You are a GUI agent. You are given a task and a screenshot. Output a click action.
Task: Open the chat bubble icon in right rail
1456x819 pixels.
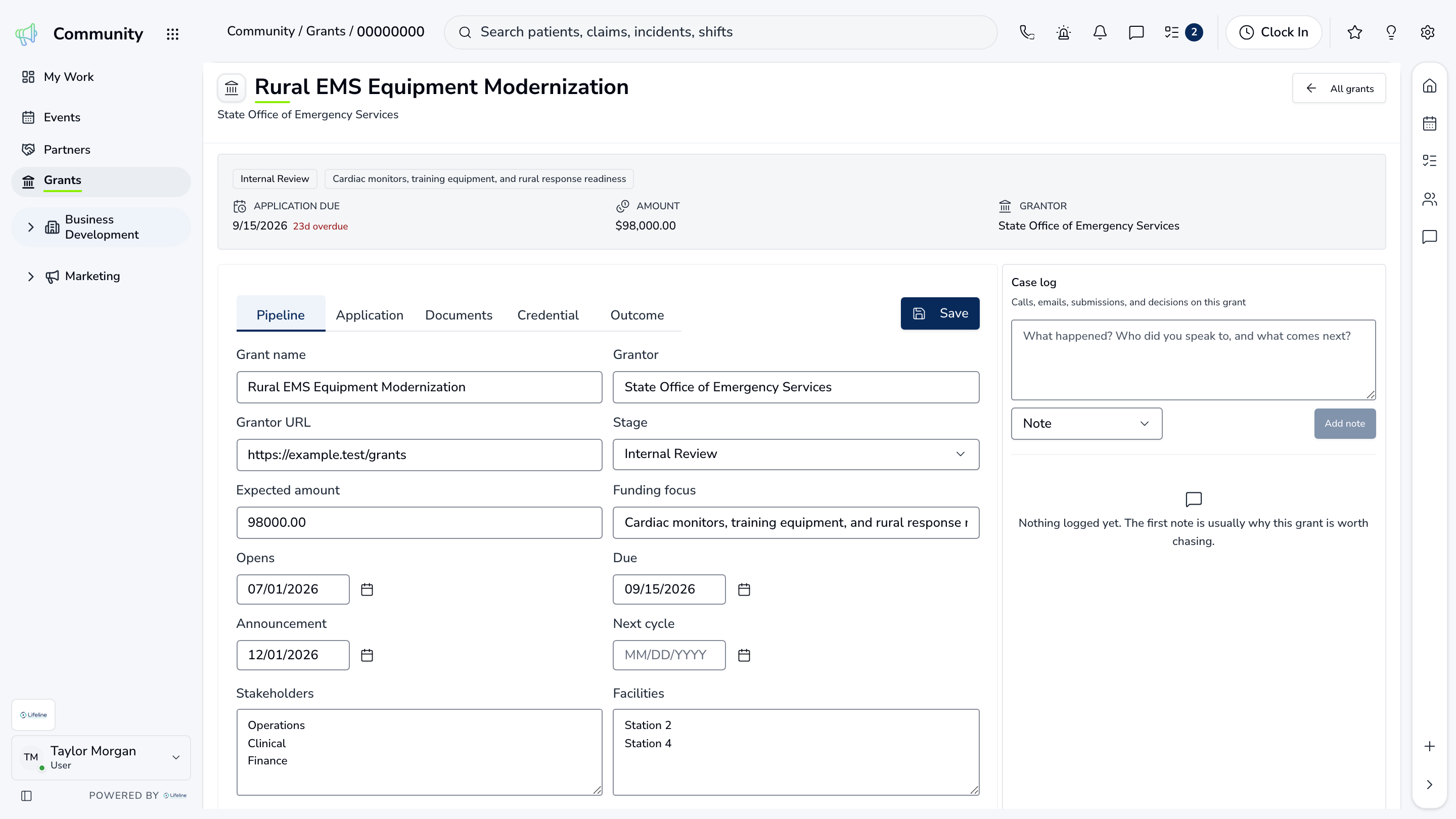[x=1429, y=236]
